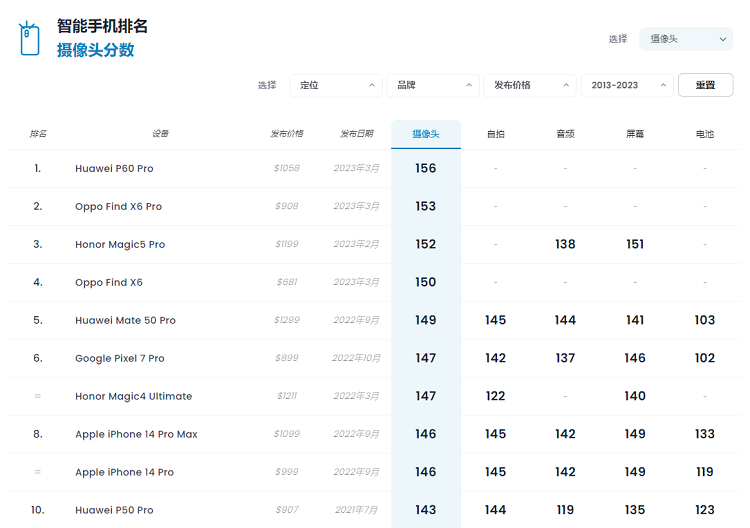This screenshot has height=528, width=750.
Task: Expand the 定位 filter dropdown
Action: (x=336, y=86)
